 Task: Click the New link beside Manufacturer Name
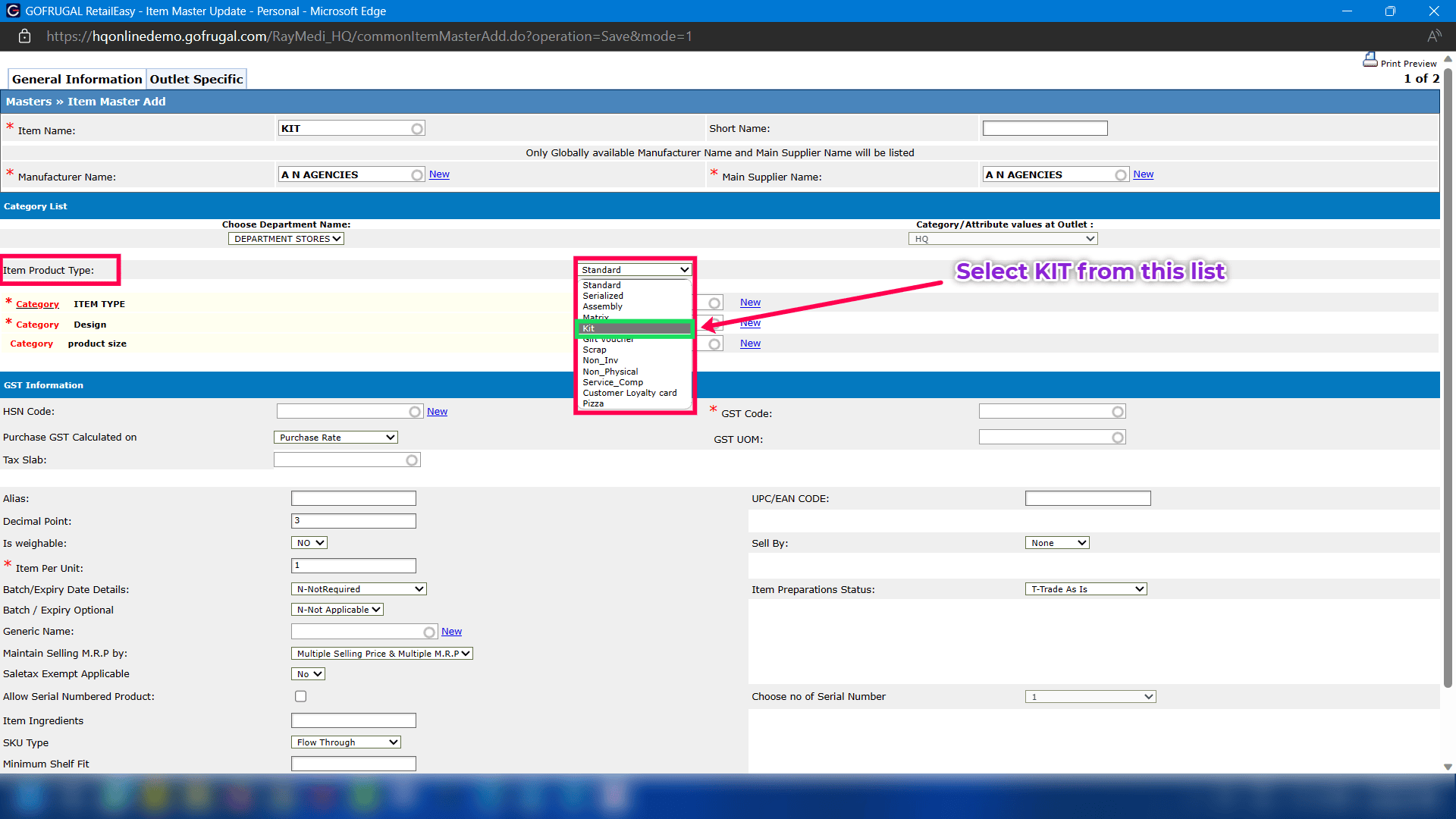tap(439, 174)
